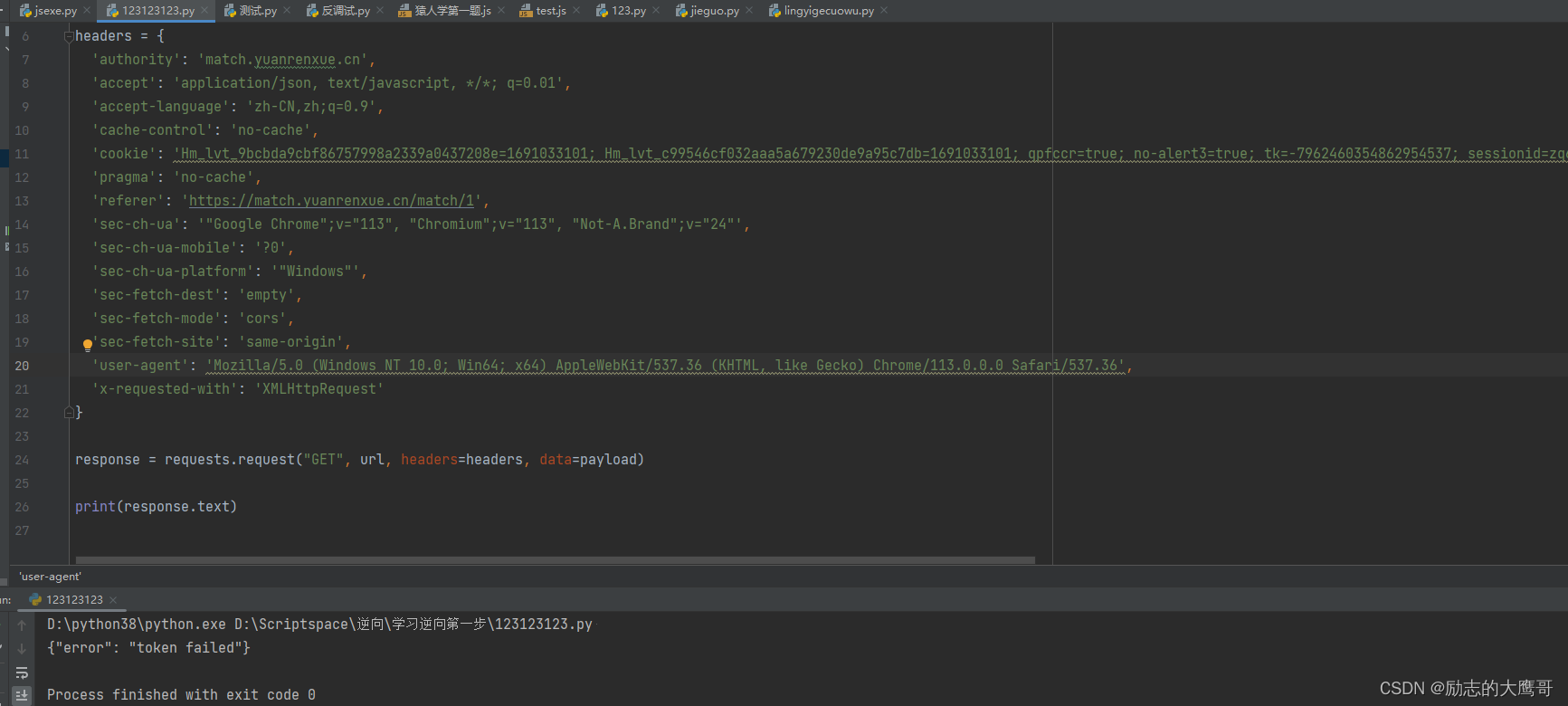The image size is (1568, 706).
Task: Click the 'user-agent' breadcrumb
Action: (51, 577)
